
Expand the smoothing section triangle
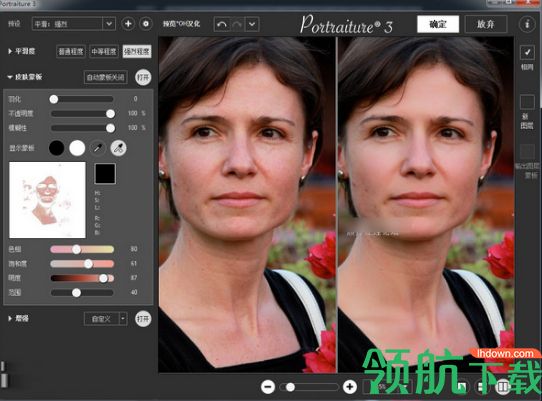[x=10, y=51]
